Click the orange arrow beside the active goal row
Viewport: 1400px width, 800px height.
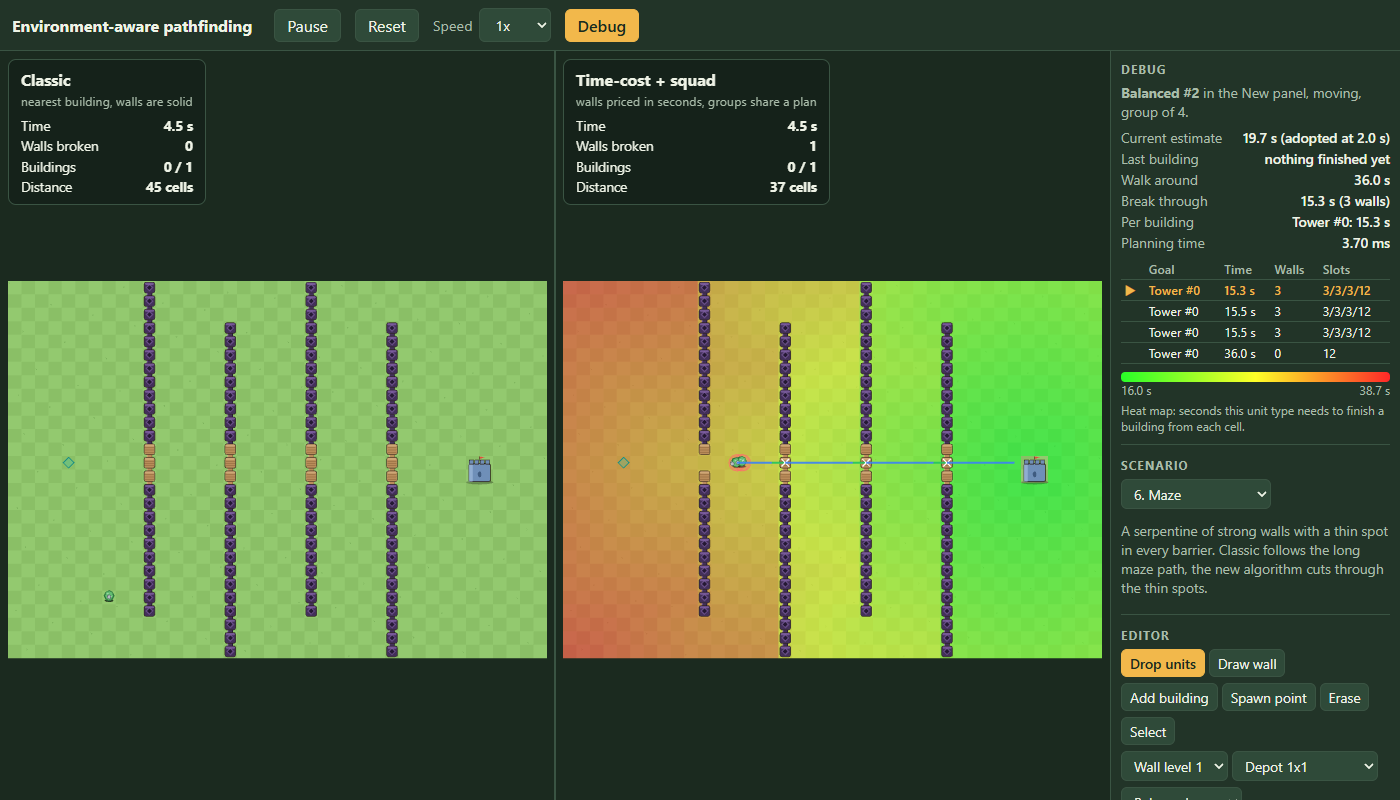(1131, 291)
